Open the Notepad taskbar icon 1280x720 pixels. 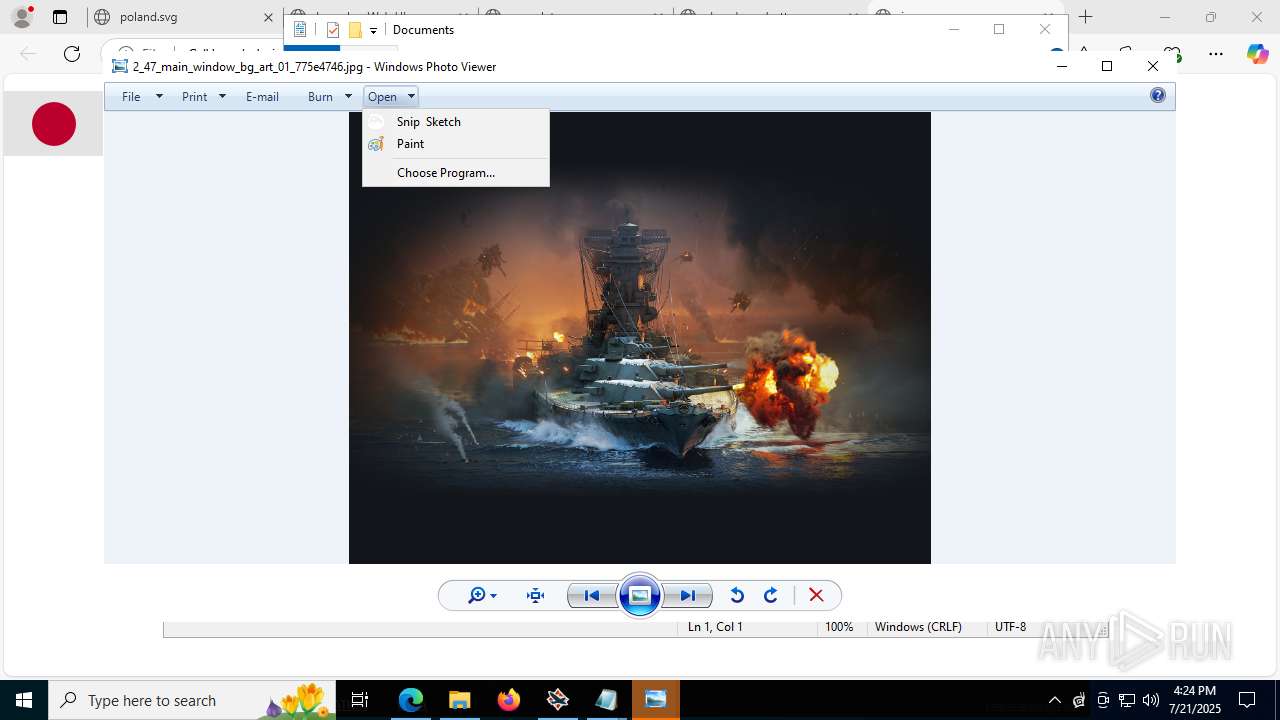[607, 700]
